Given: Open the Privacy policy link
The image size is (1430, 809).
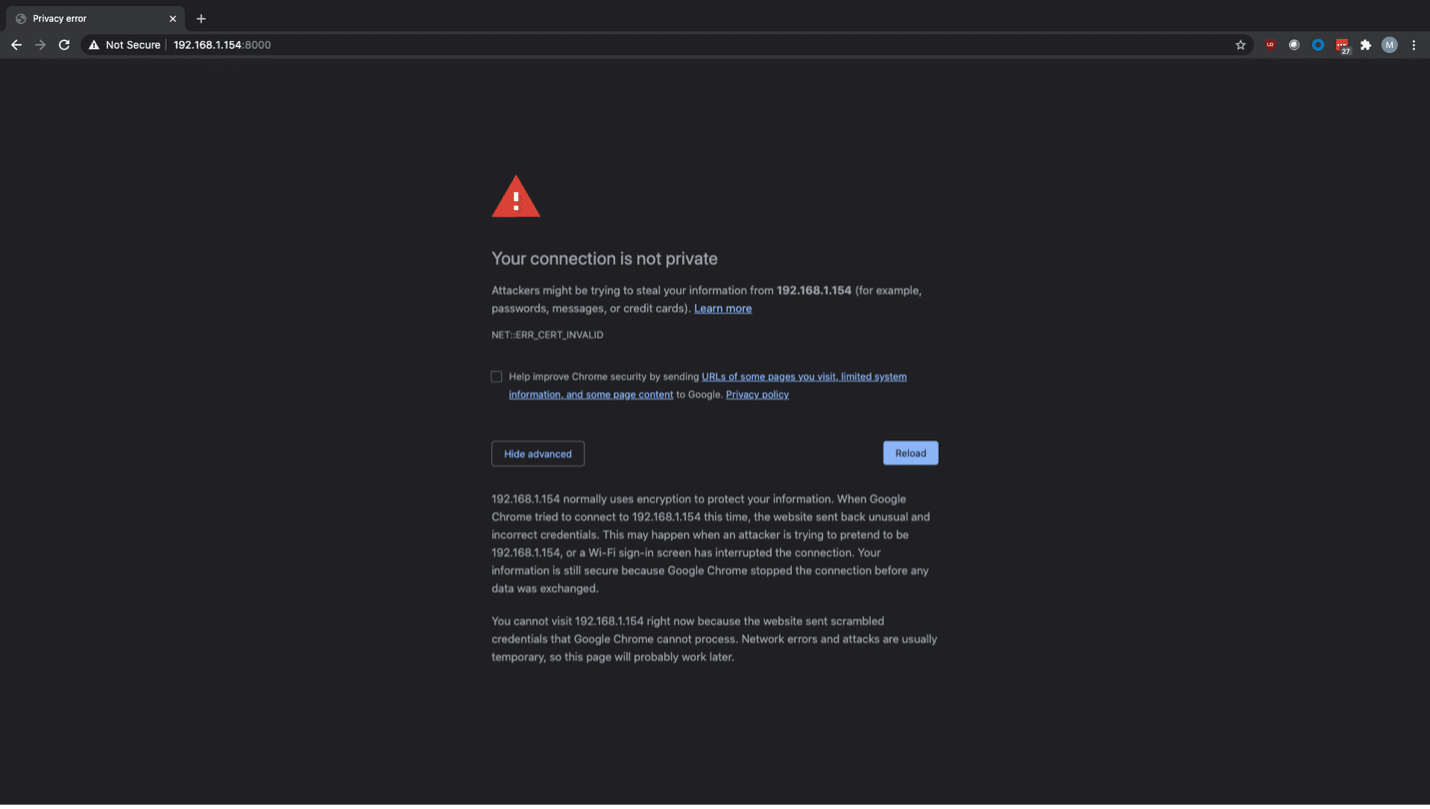Looking at the screenshot, I should tap(757, 395).
